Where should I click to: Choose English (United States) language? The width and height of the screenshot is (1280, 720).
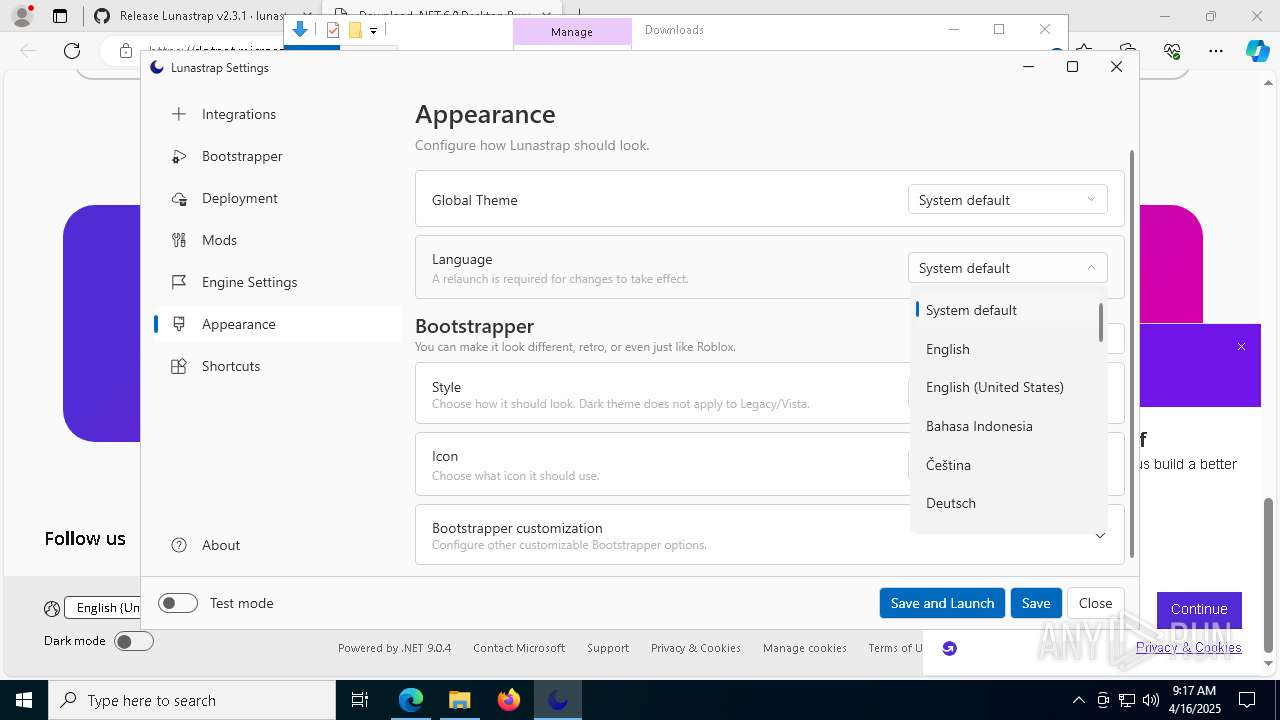tap(1005, 387)
